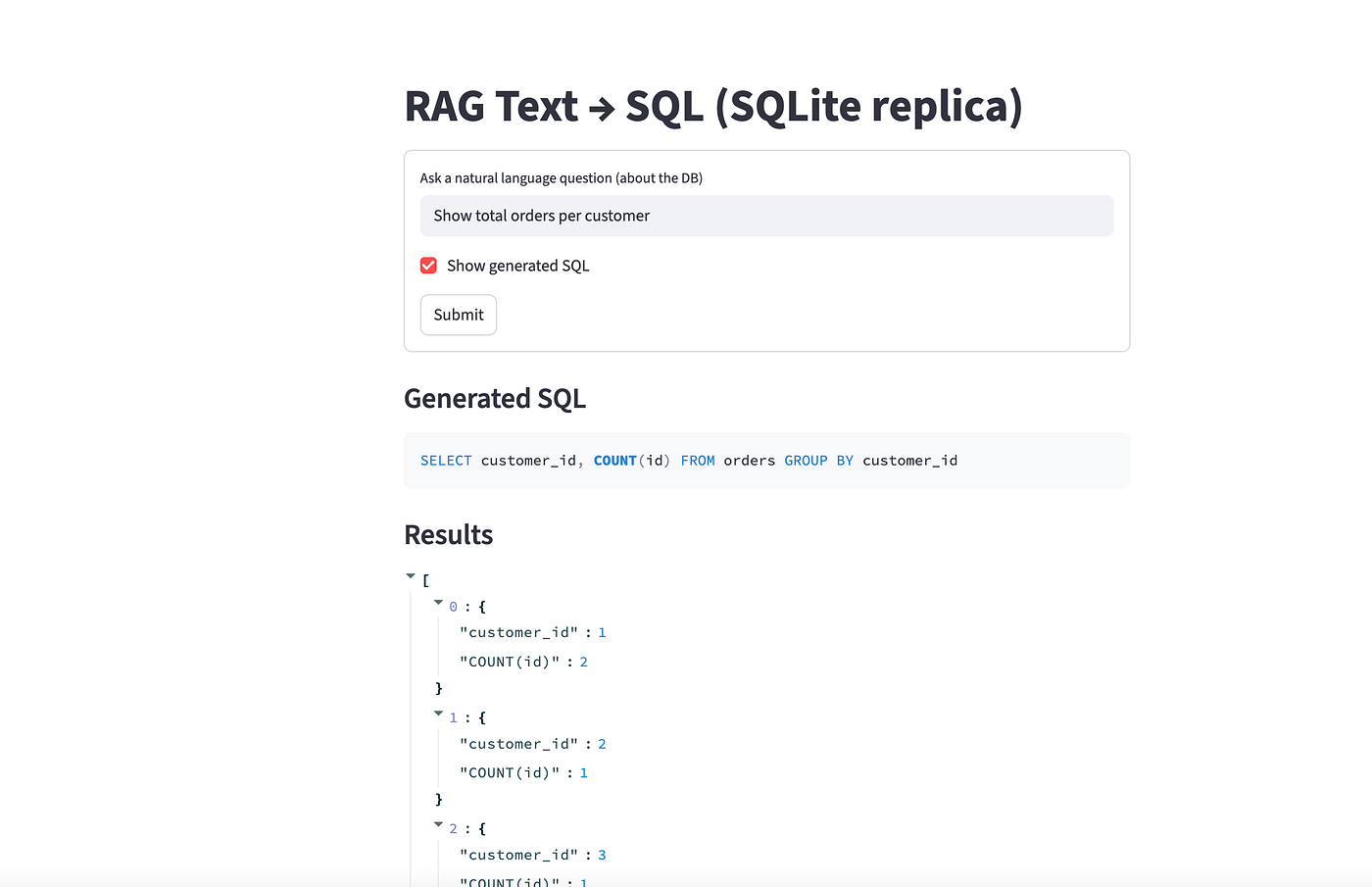This screenshot has height=887, width=1372.
Task: Click the GROUP BY keyword in SQL
Action: [x=819, y=461]
